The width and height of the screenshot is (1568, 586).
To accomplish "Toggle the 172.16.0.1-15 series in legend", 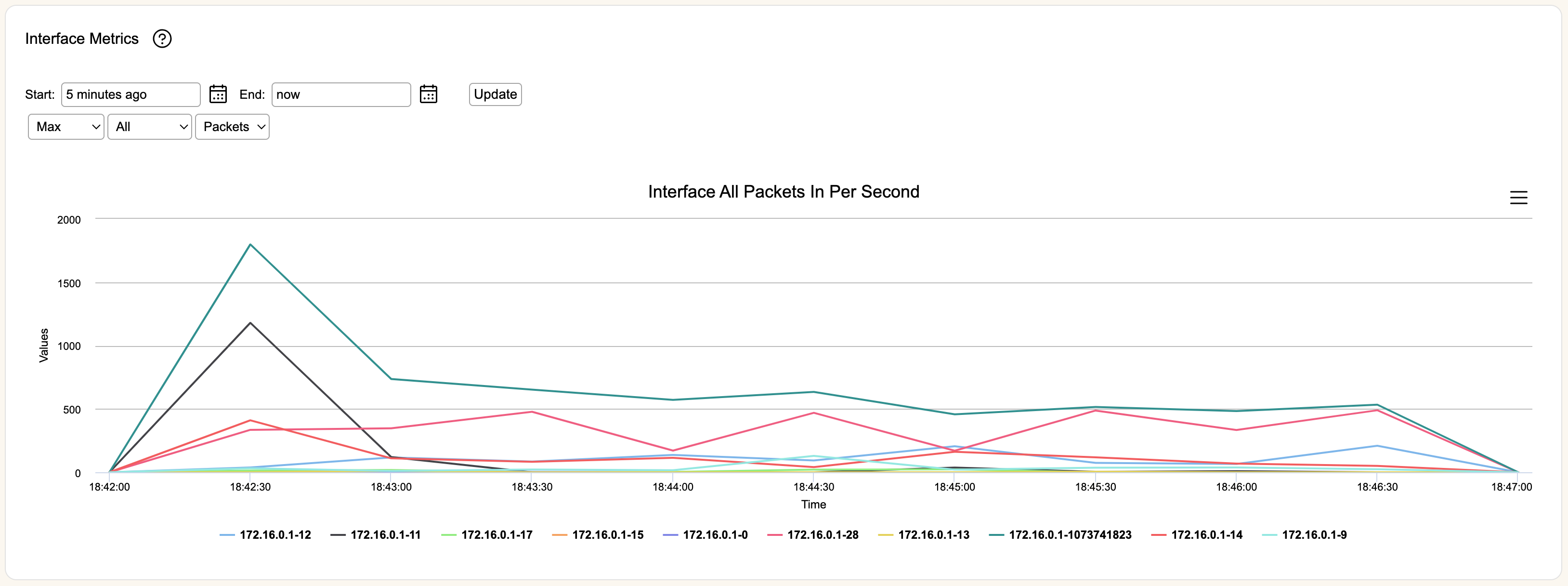I will point(598,535).
